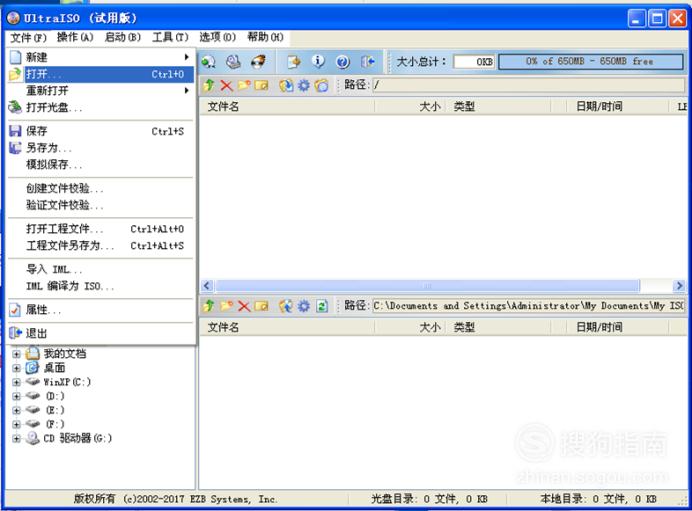Select 打开工程文件... menu entry

tap(101, 229)
